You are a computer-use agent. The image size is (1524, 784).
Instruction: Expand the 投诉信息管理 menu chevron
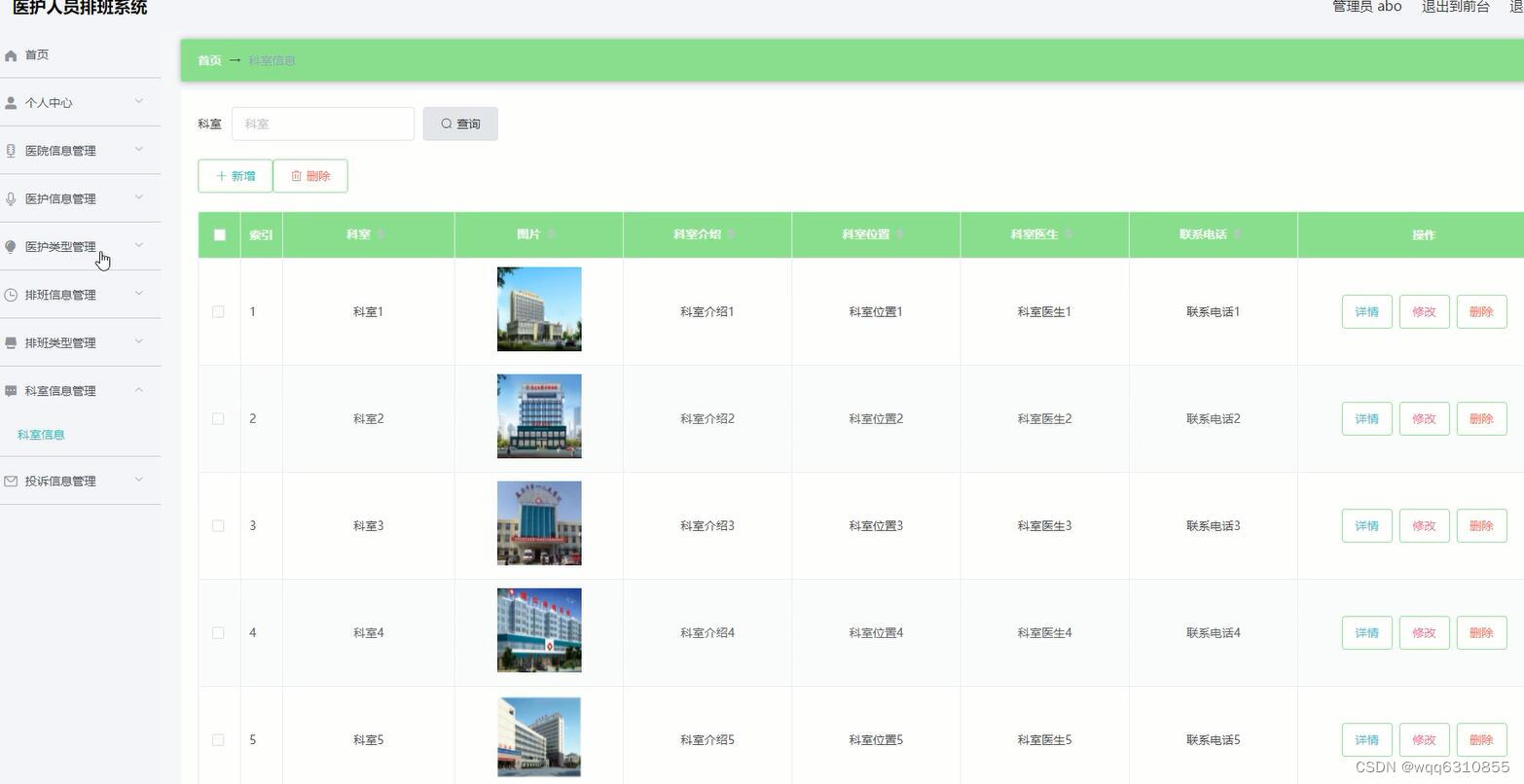point(139,480)
